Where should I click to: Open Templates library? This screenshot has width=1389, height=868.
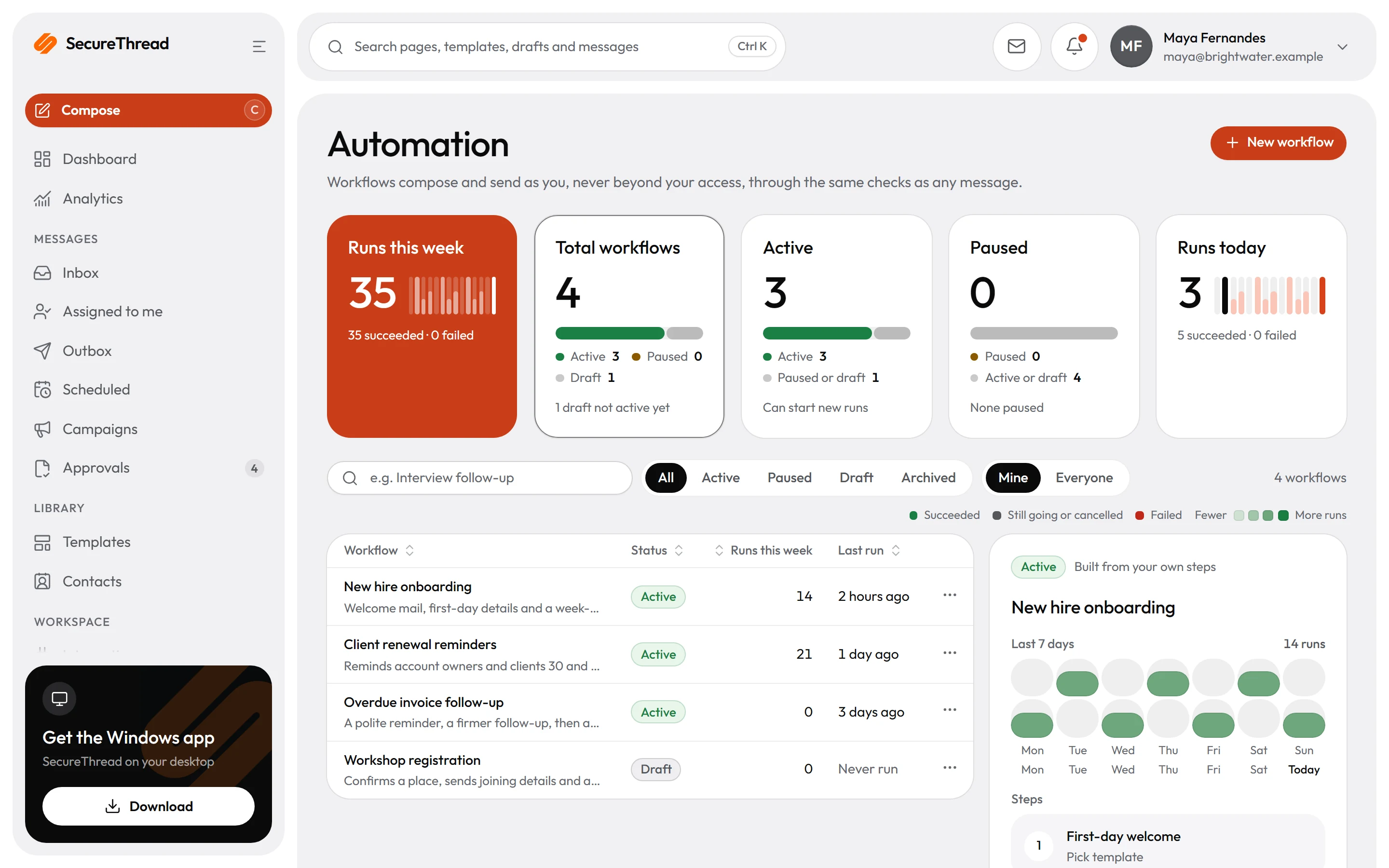point(148,542)
